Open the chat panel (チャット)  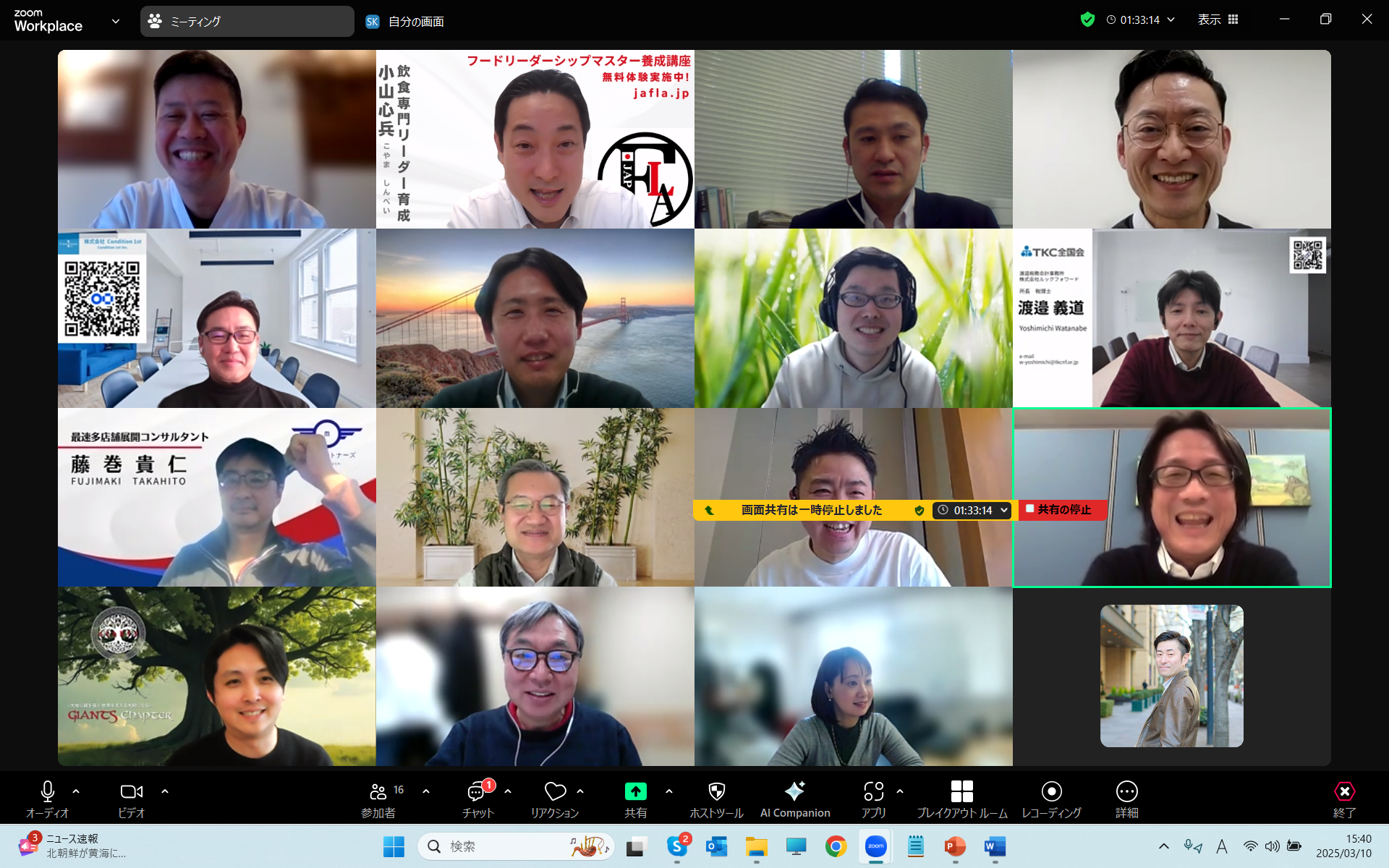coord(477,799)
